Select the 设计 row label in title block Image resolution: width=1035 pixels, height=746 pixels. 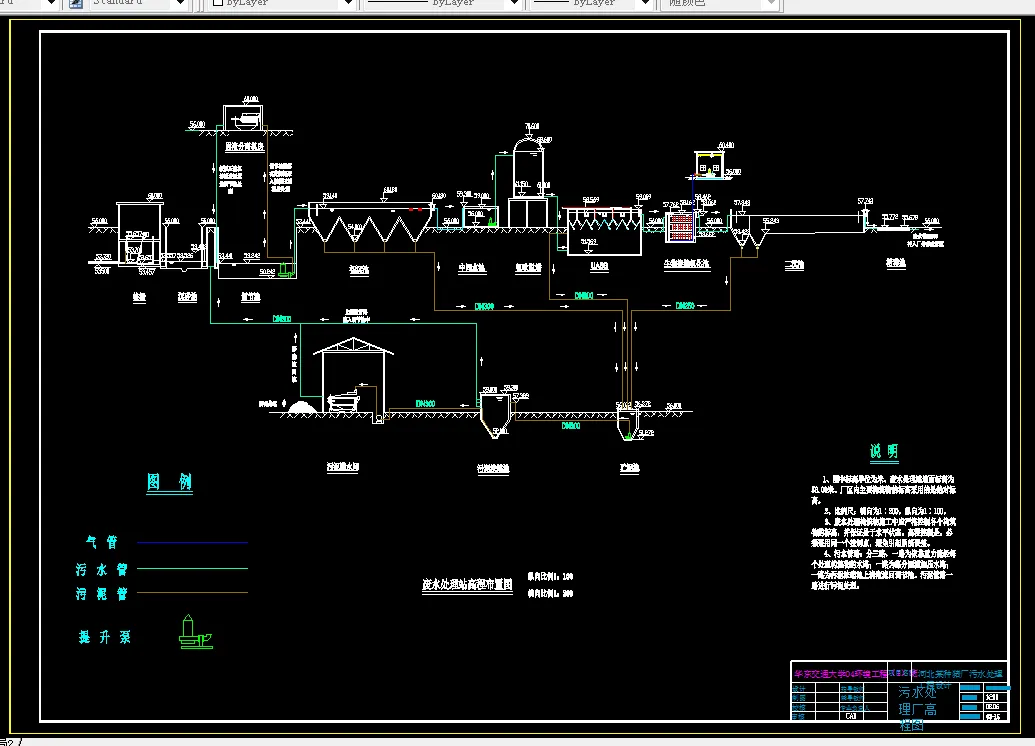799,689
